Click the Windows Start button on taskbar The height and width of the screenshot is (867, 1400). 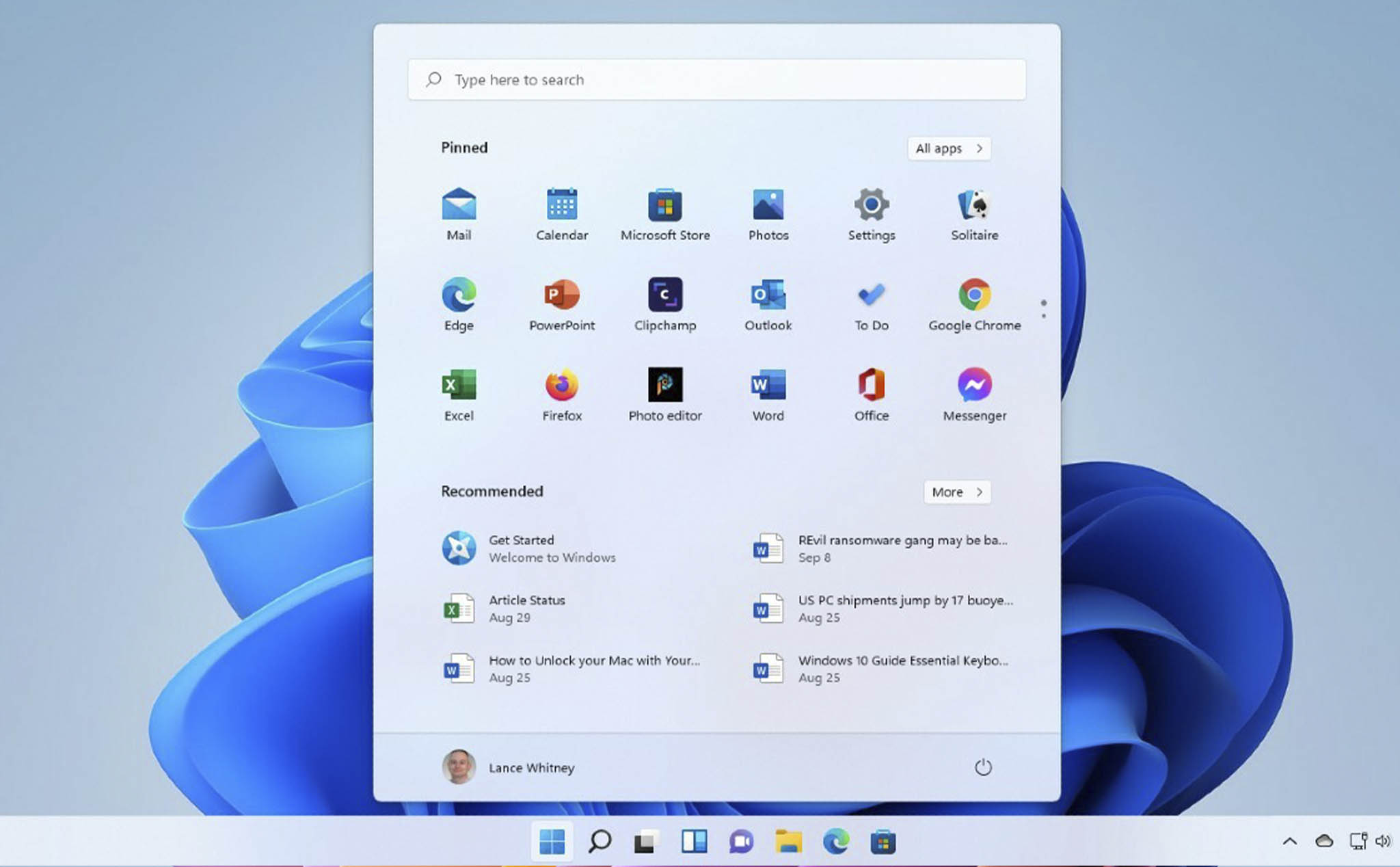point(552,842)
